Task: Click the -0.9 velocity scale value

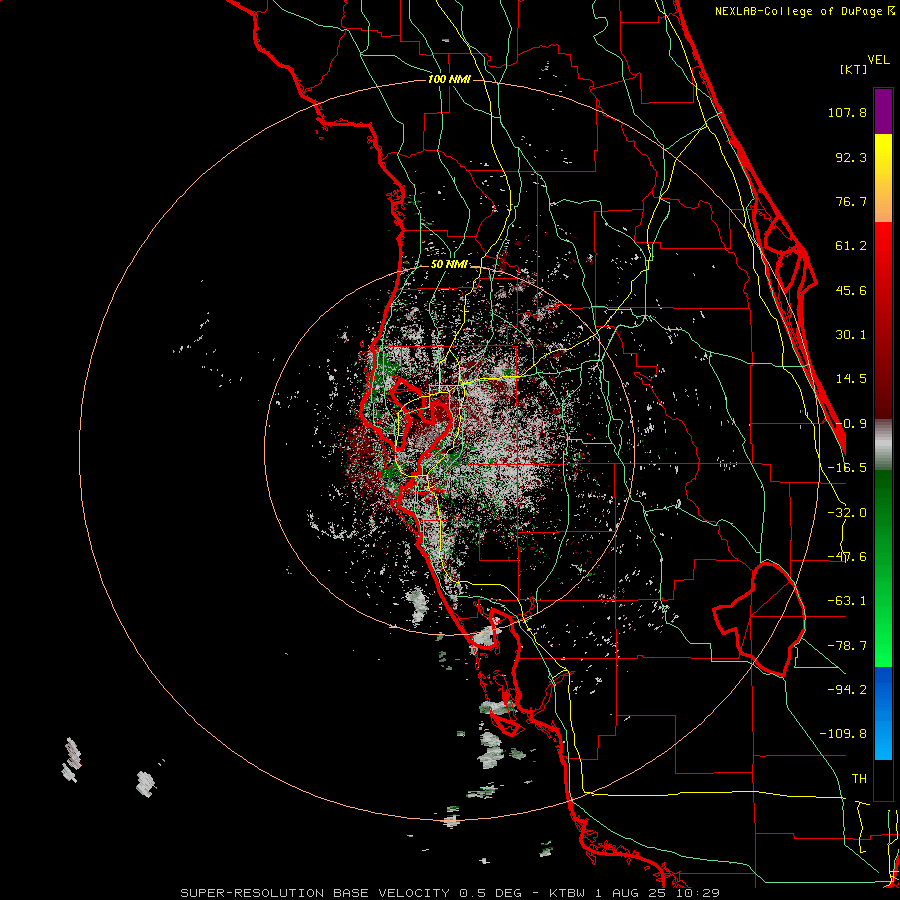Action: click(x=851, y=424)
